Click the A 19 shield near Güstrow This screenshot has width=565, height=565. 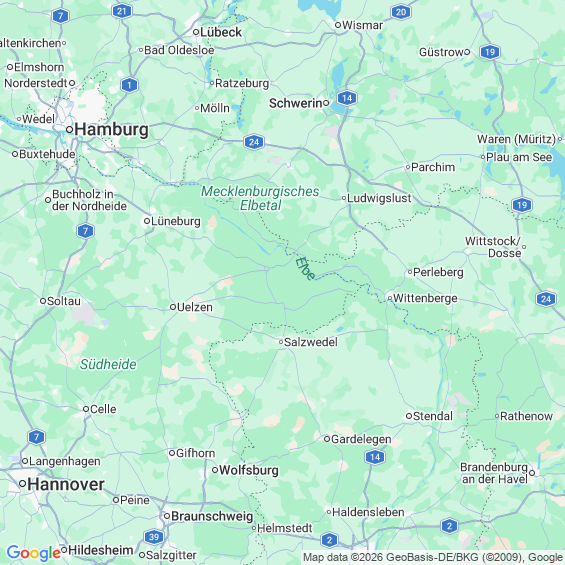pos(490,52)
